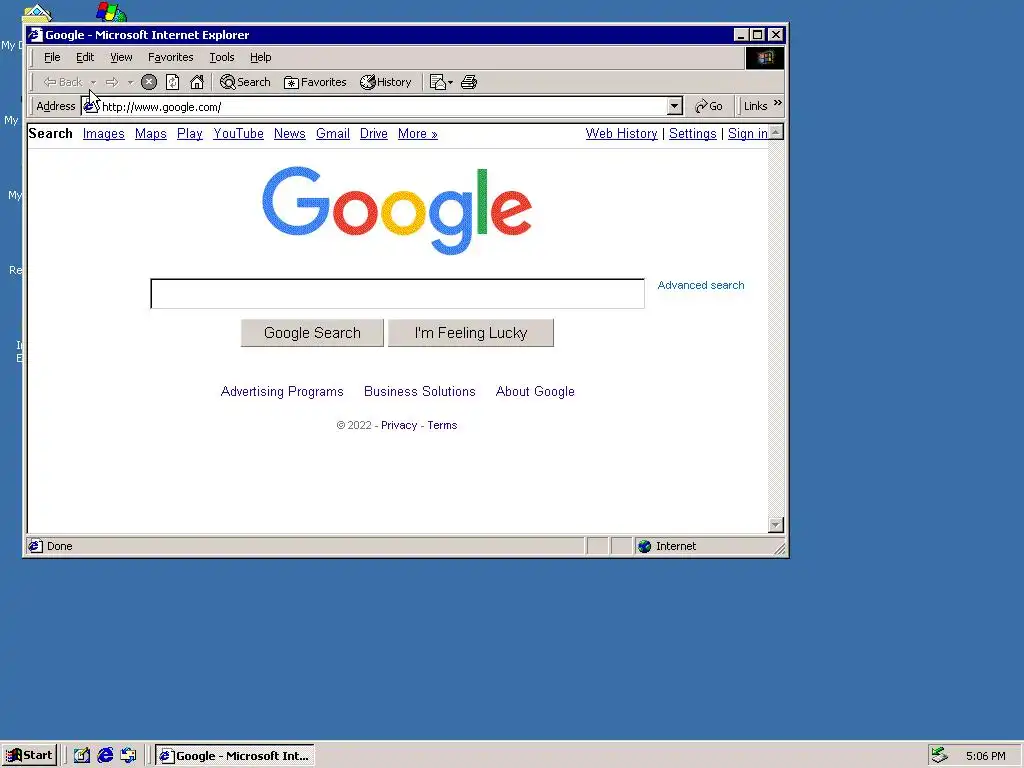Viewport: 1024px width, 768px height.
Task: Click the I'm Feeling Lucky button
Action: point(471,333)
